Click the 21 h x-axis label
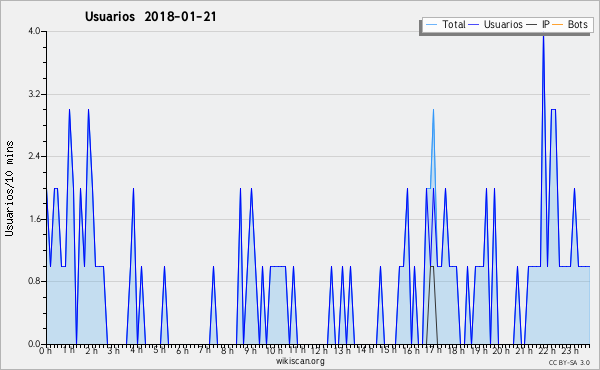The height and width of the screenshot is (370, 600). click(x=524, y=350)
